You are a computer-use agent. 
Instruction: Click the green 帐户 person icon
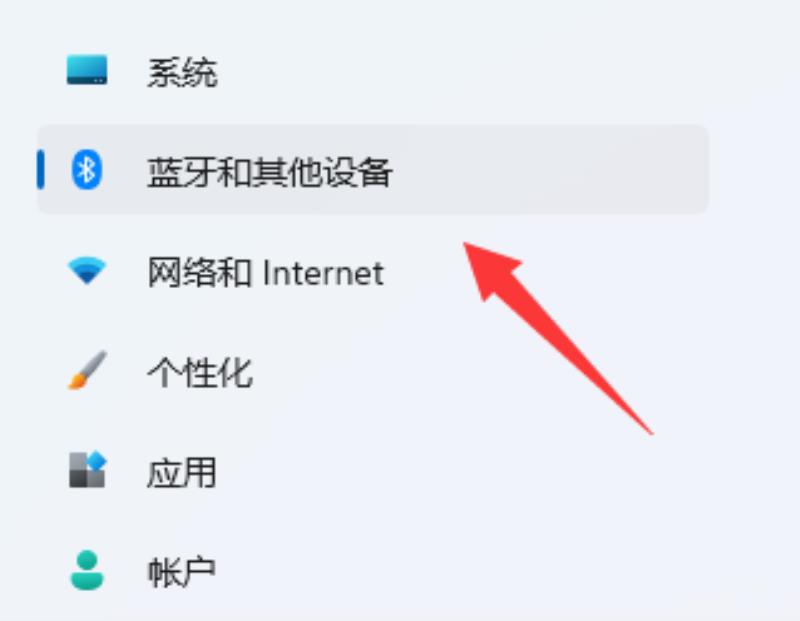coord(87,570)
